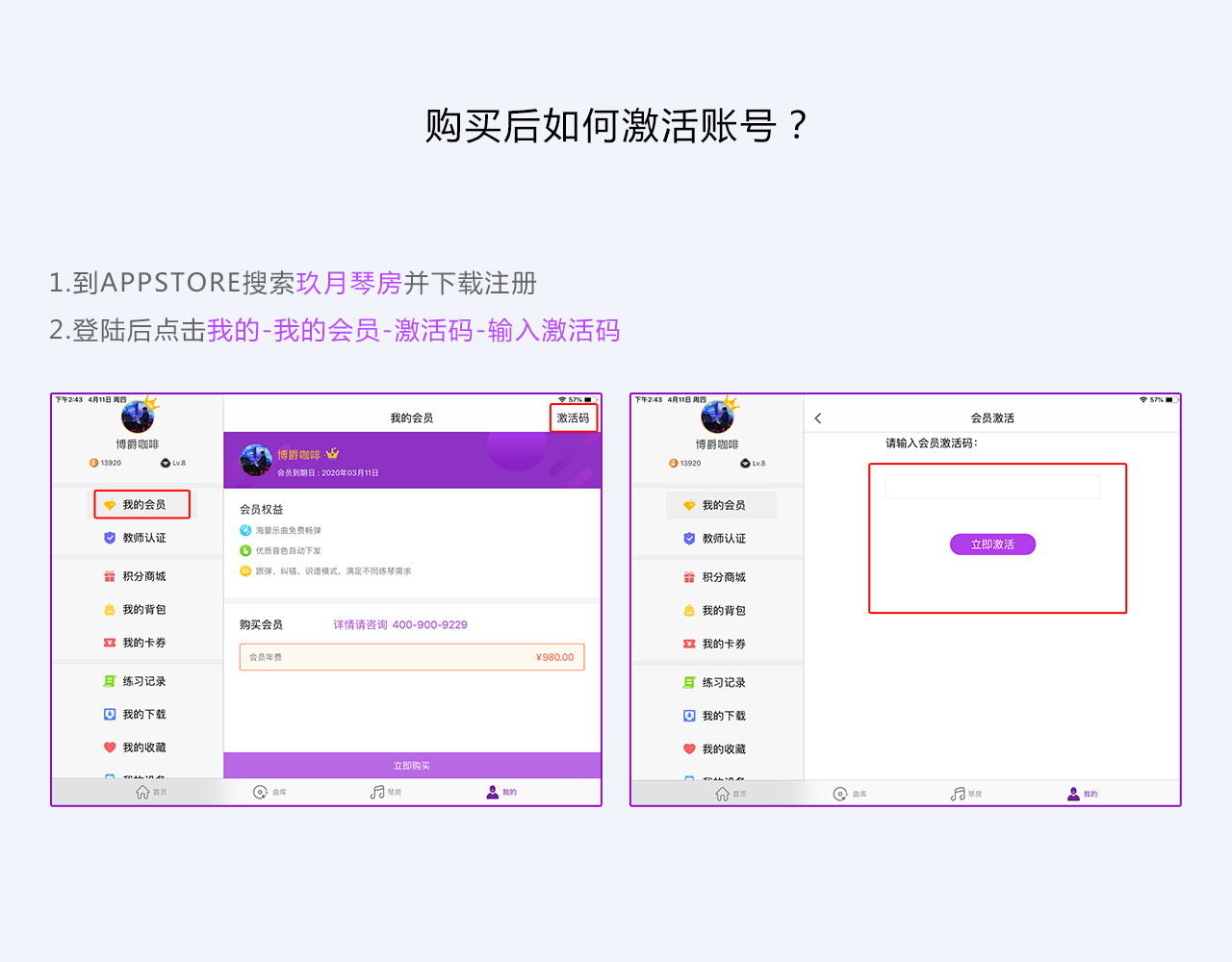Open 我的会员 in the 我的会员 screen sidebar

pos(142,505)
